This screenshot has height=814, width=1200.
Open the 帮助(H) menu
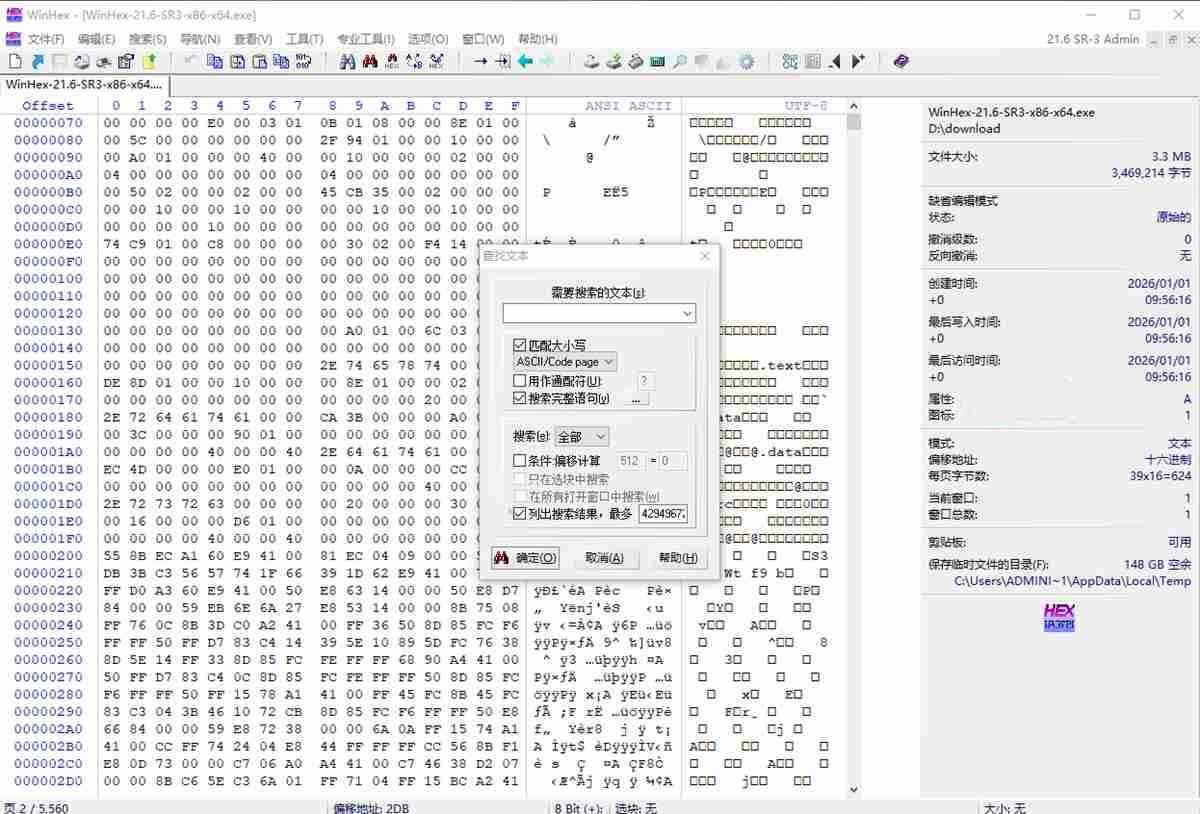click(x=538, y=39)
